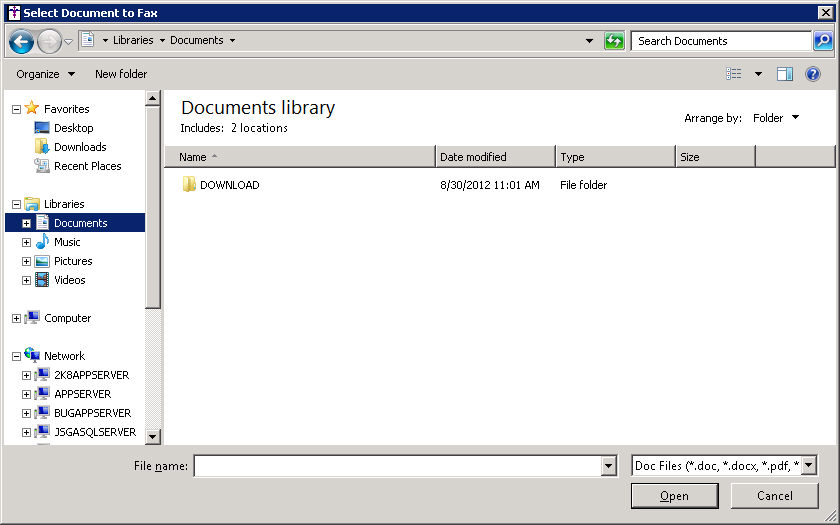Viewport: 840px width, 525px height.
Task: Click the green Refresh icon in address bar
Action: pyautogui.click(x=614, y=41)
